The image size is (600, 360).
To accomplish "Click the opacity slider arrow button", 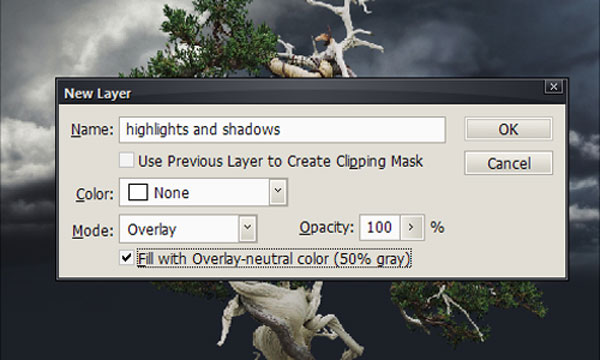I will click(x=412, y=228).
